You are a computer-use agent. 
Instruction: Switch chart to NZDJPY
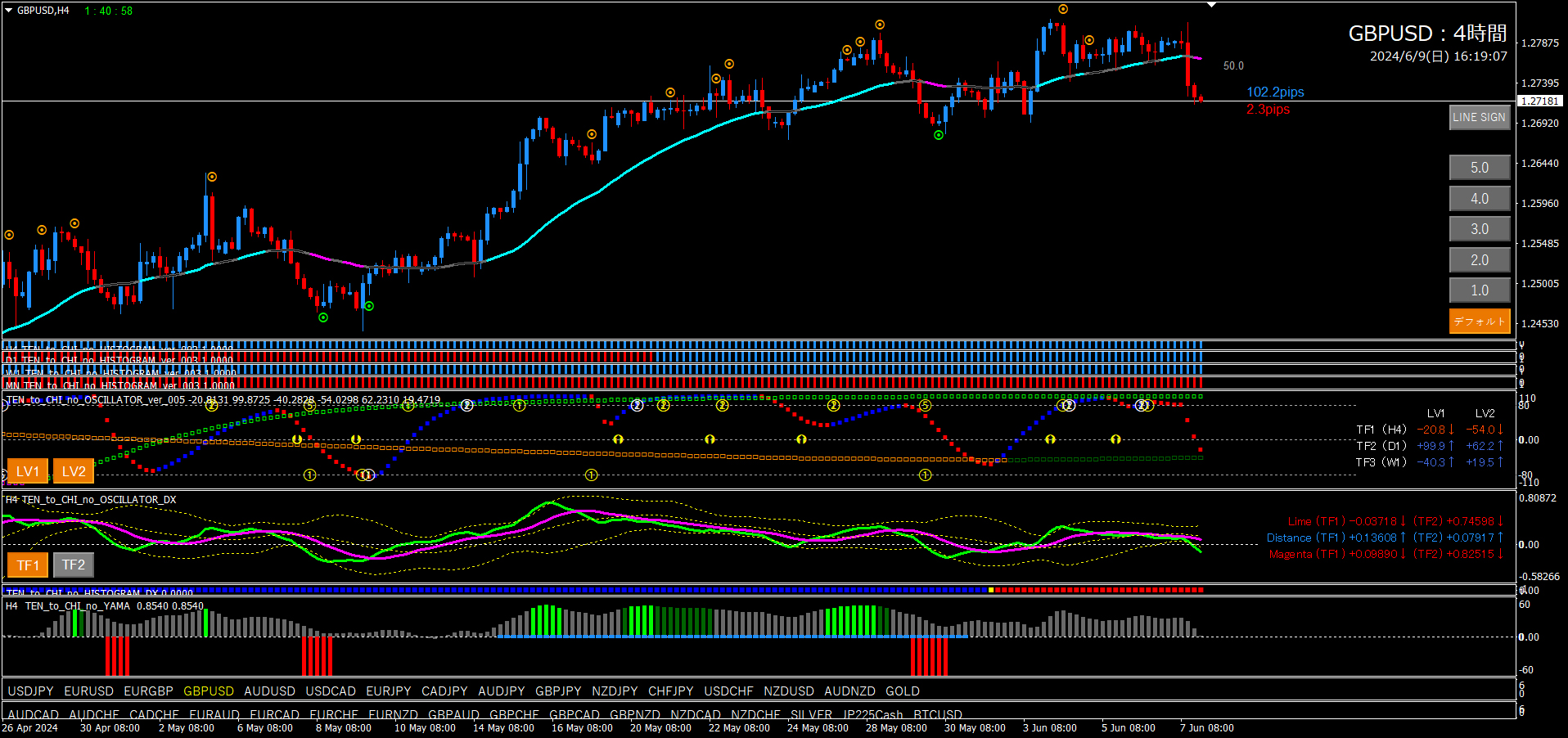tap(615, 691)
